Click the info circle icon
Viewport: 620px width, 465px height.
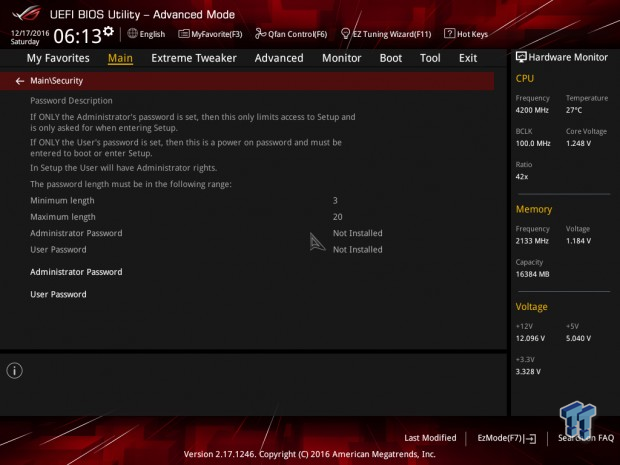[15, 370]
